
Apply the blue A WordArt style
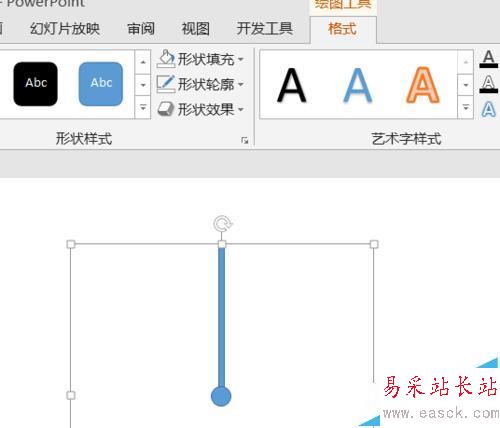point(358,85)
